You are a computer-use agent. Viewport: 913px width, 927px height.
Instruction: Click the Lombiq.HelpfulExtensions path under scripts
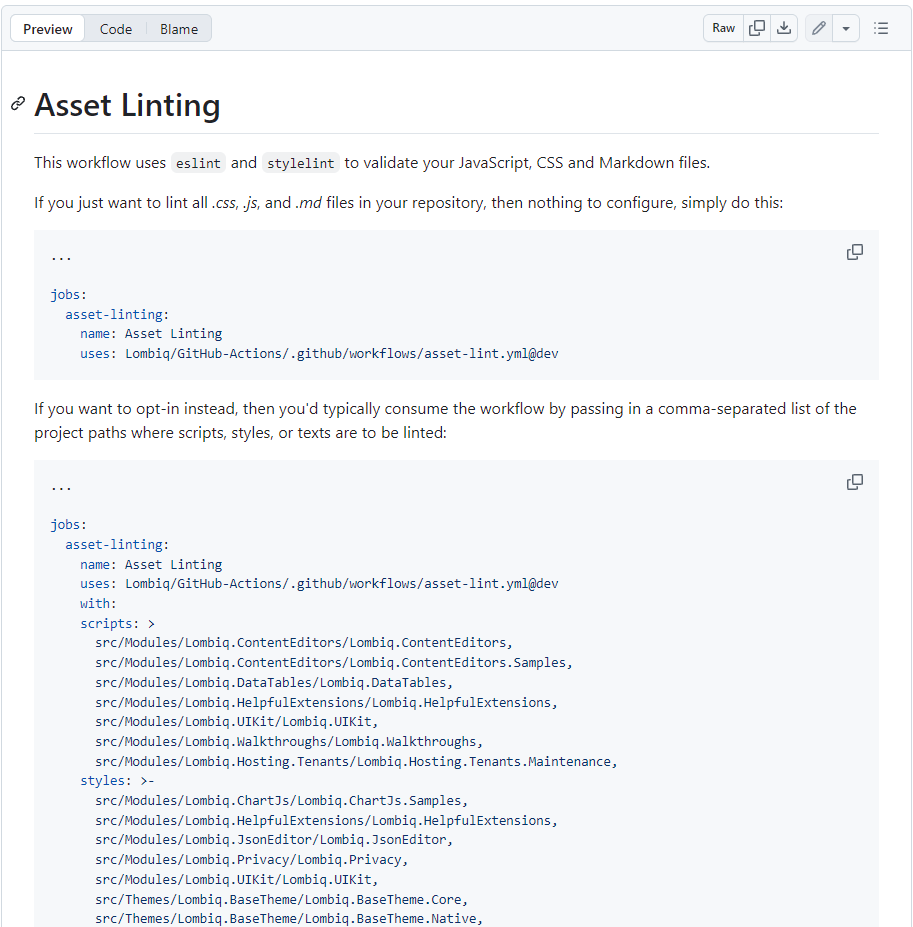click(x=326, y=702)
